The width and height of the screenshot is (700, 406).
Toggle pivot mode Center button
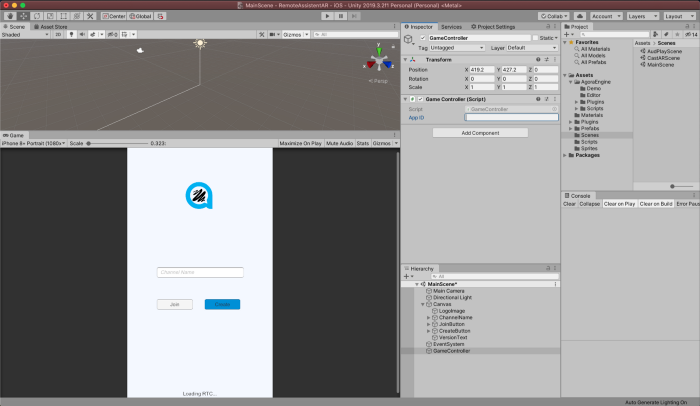point(114,16)
